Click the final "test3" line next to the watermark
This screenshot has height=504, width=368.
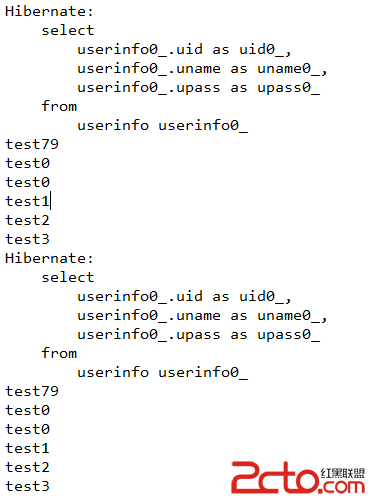(x=27, y=486)
